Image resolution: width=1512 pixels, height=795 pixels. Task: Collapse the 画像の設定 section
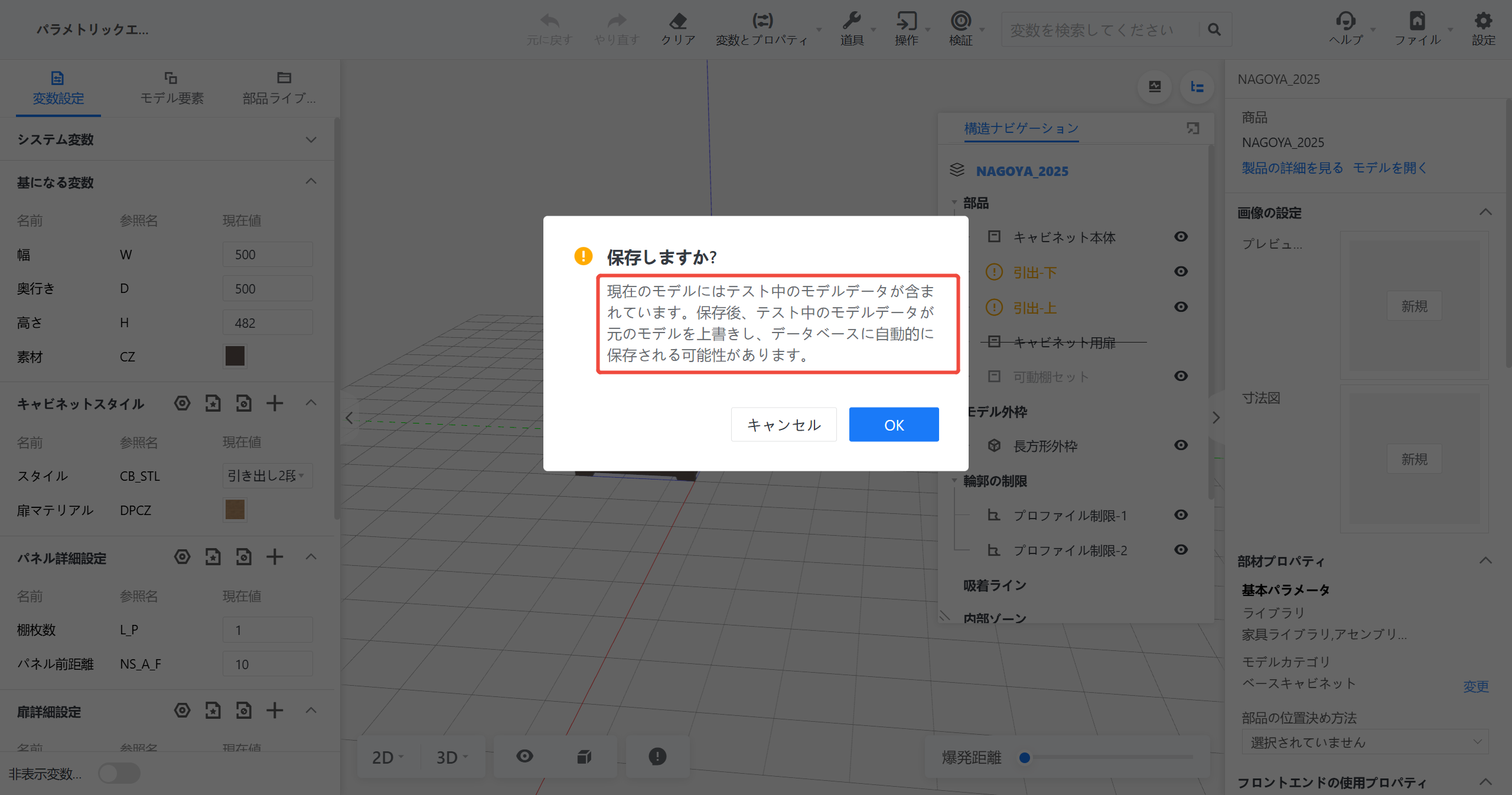pyautogui.click(x=1485, y=212)
